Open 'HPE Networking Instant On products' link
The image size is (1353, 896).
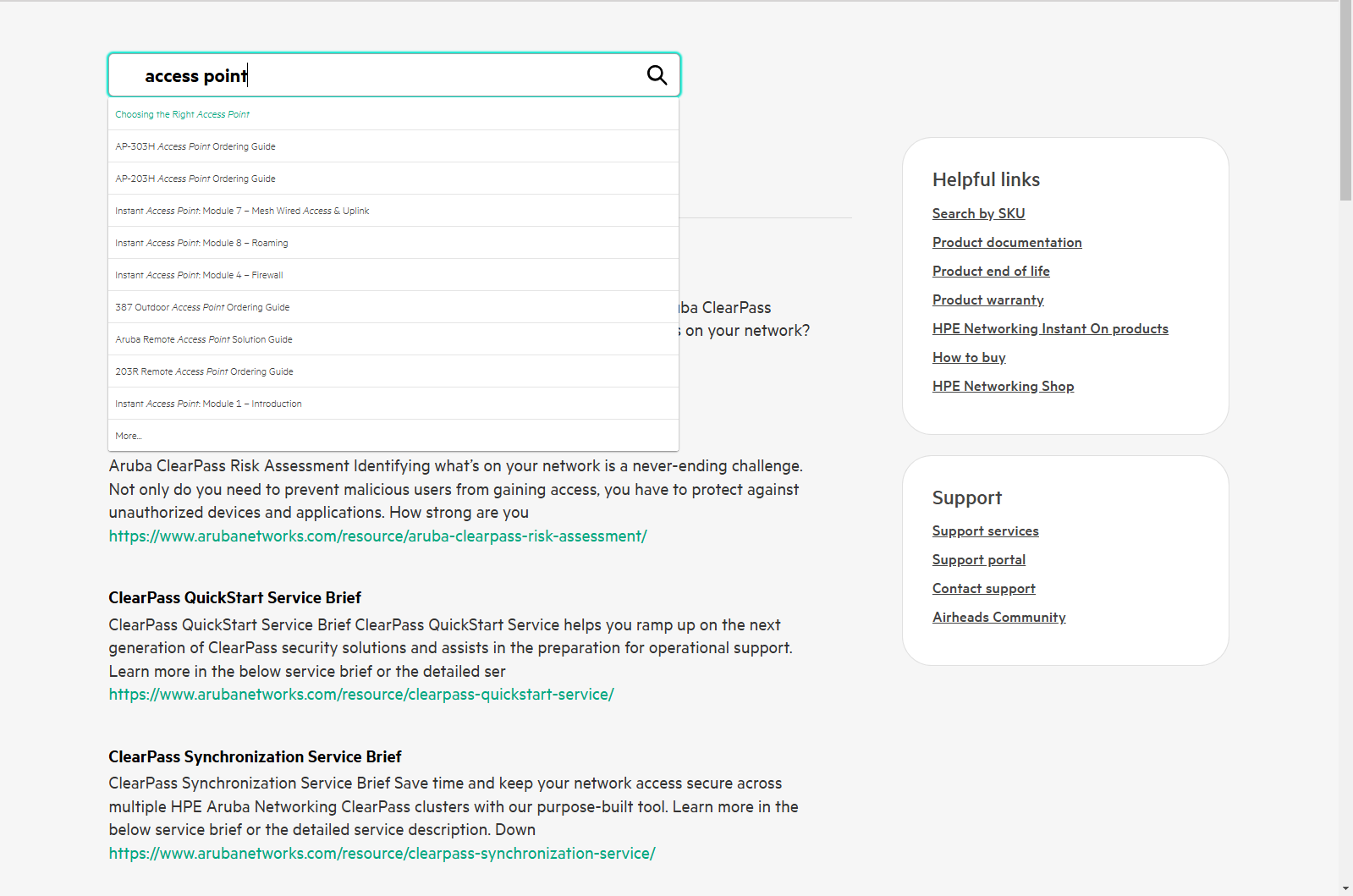pos(1050,329)
